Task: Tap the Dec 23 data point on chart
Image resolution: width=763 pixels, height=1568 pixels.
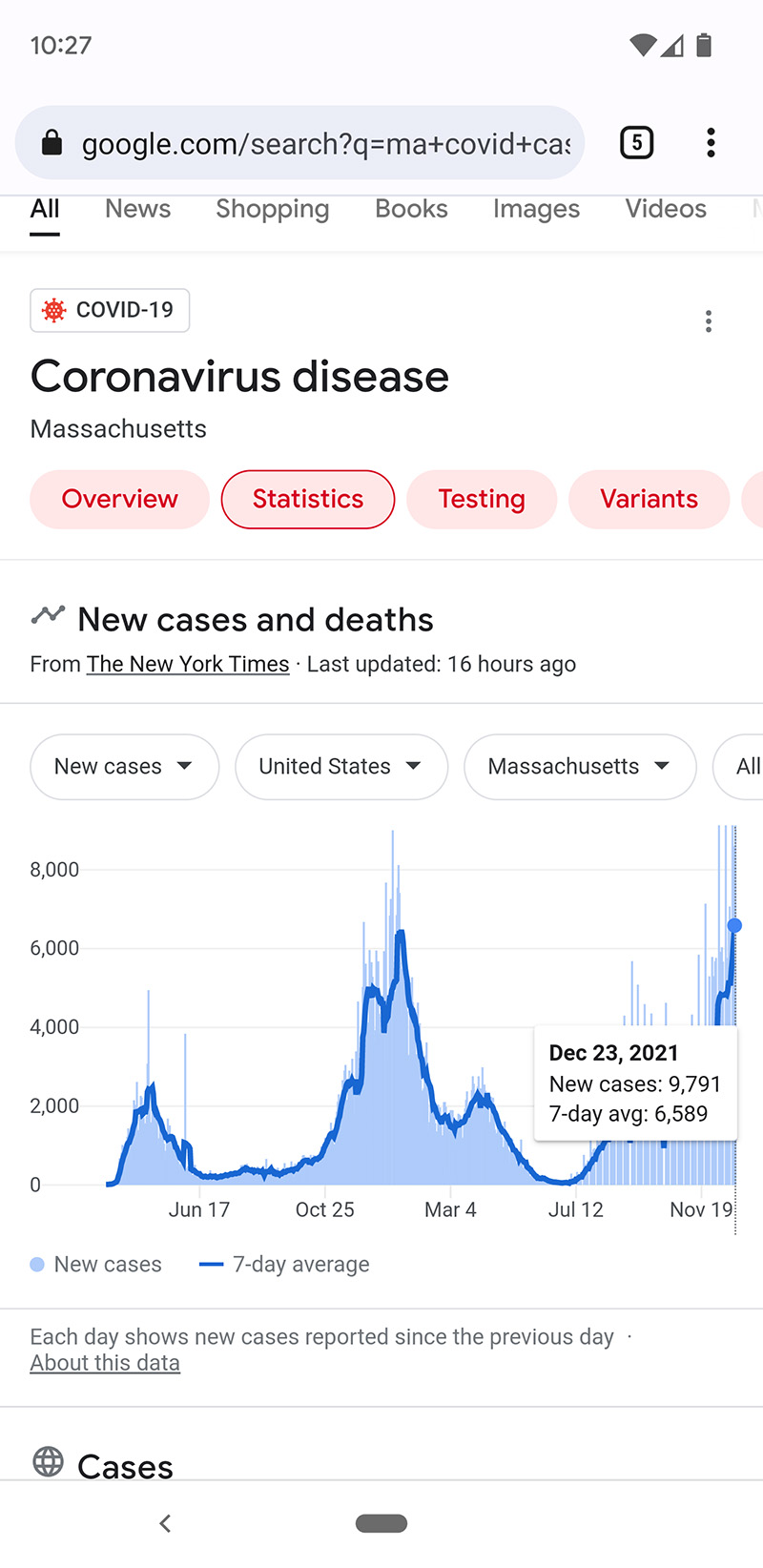Action: point(734,925)
